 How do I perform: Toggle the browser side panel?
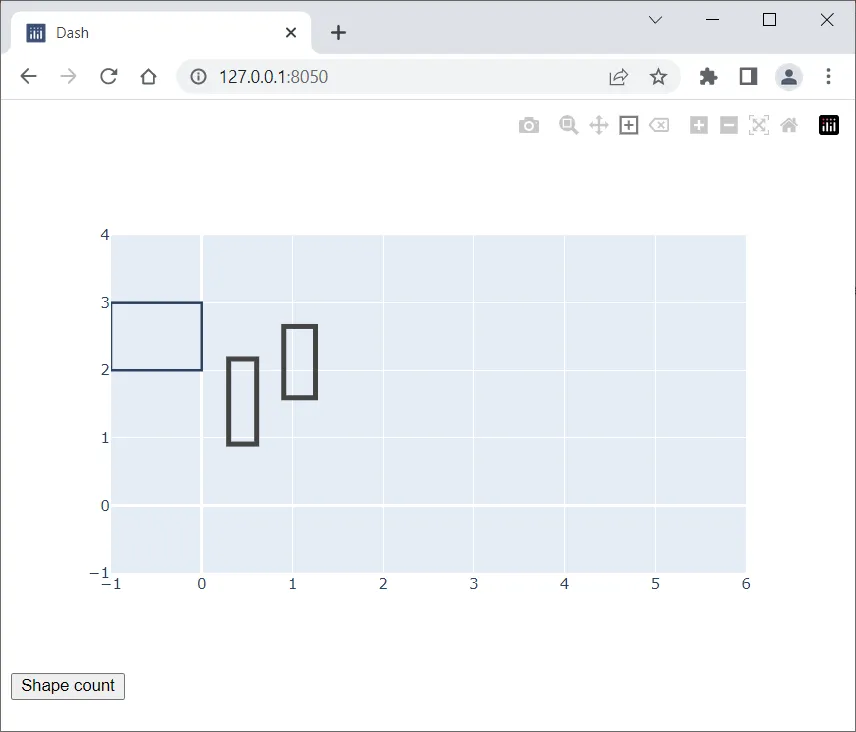click(x=748, y=76)
